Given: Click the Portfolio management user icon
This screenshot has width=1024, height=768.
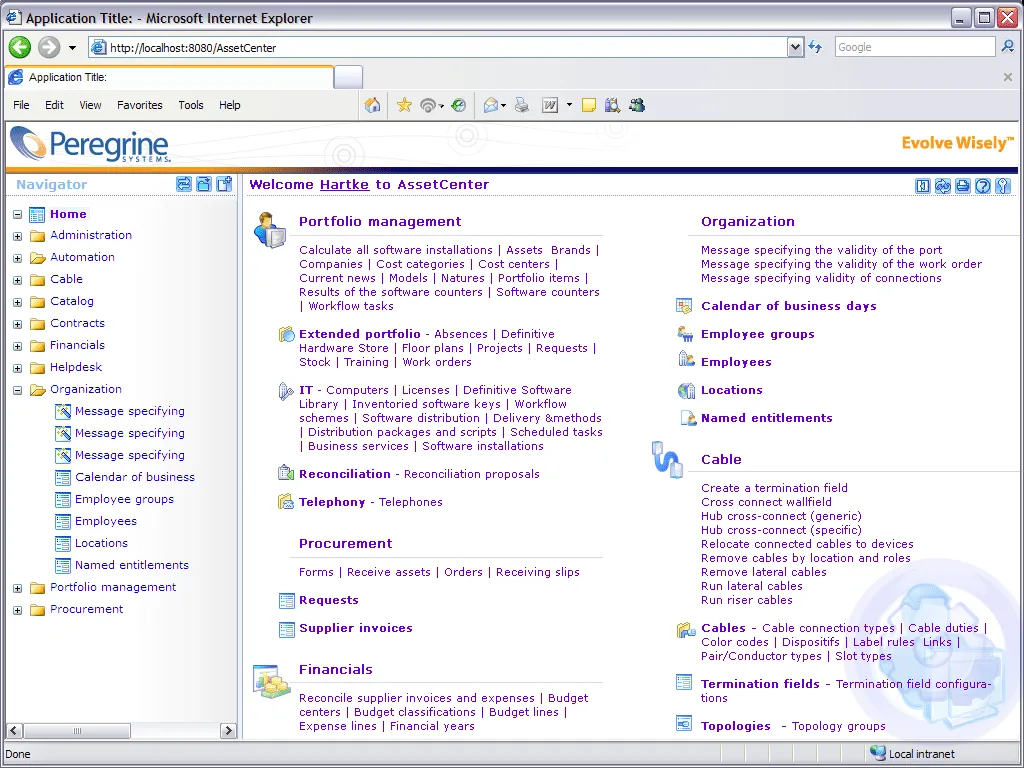Looking at the screenshot, I should [270, 230].
